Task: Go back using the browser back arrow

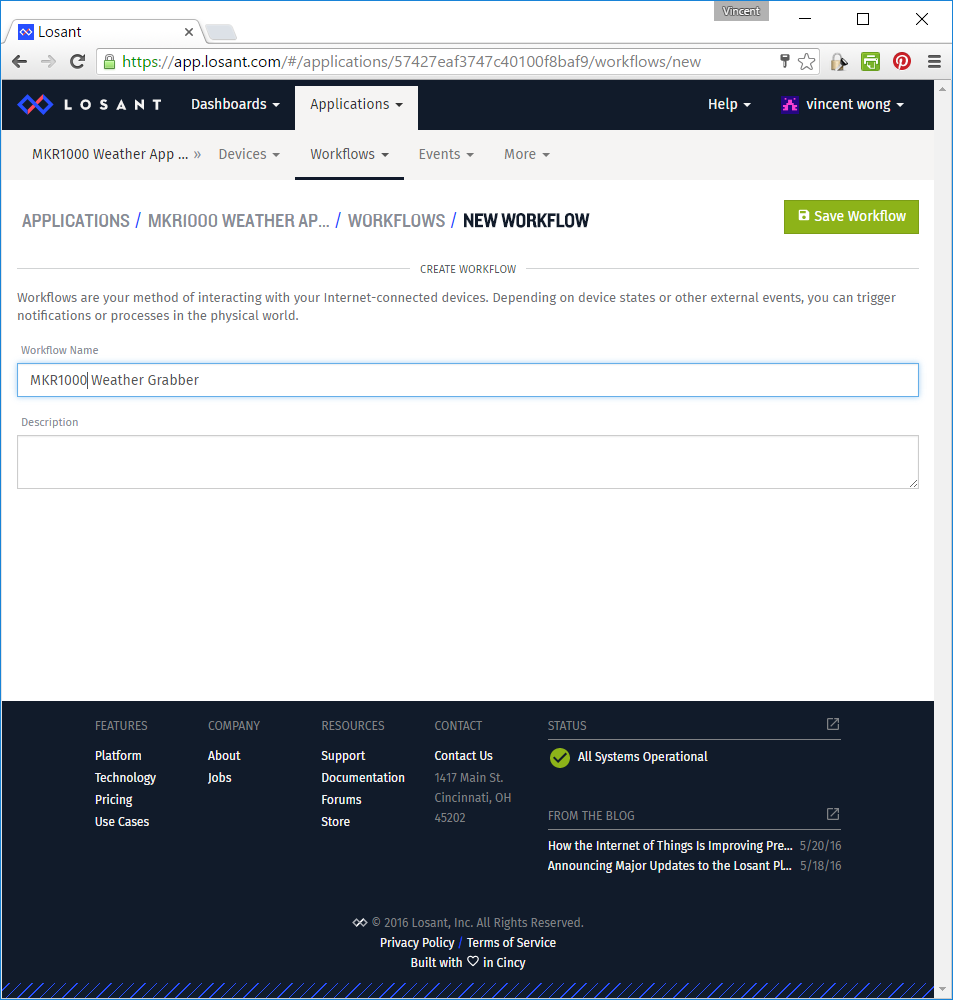Action: click(20, 61)
